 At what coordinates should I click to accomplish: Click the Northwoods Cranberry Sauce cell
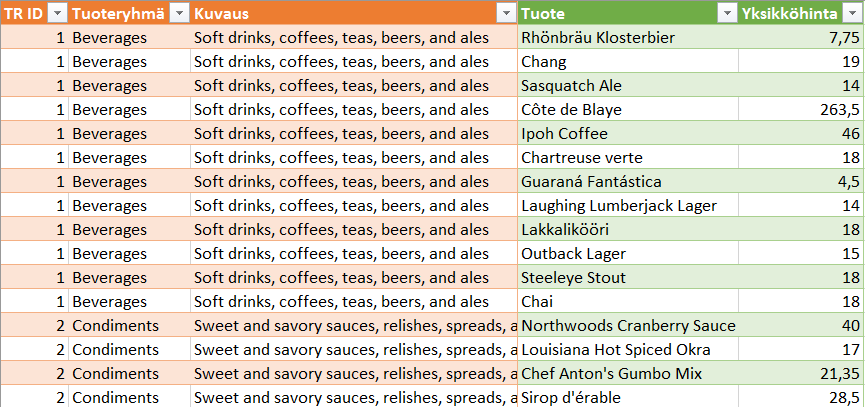tap(627, 326)
